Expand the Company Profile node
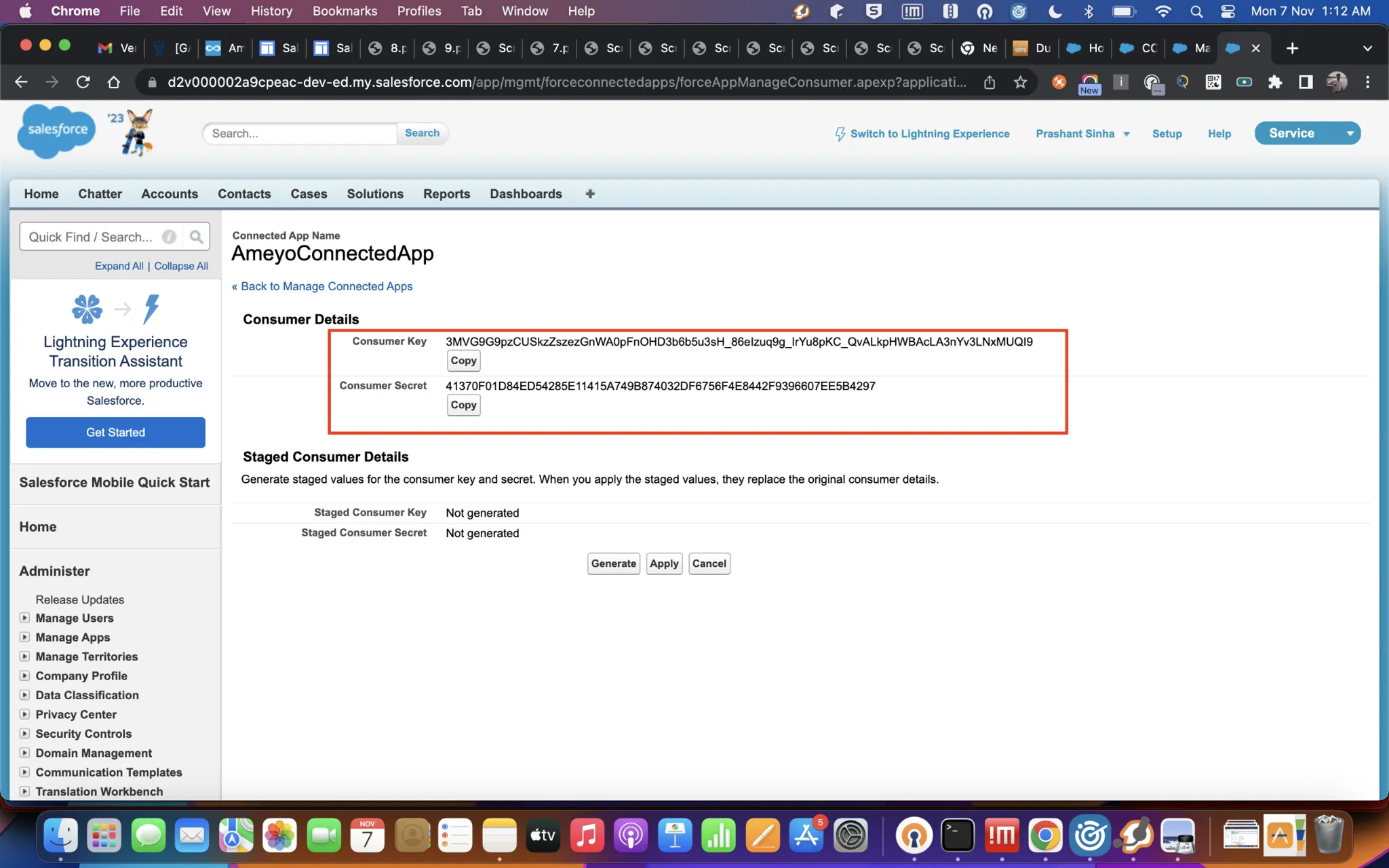Viewport: 1389px width, 868px height. 25,675
